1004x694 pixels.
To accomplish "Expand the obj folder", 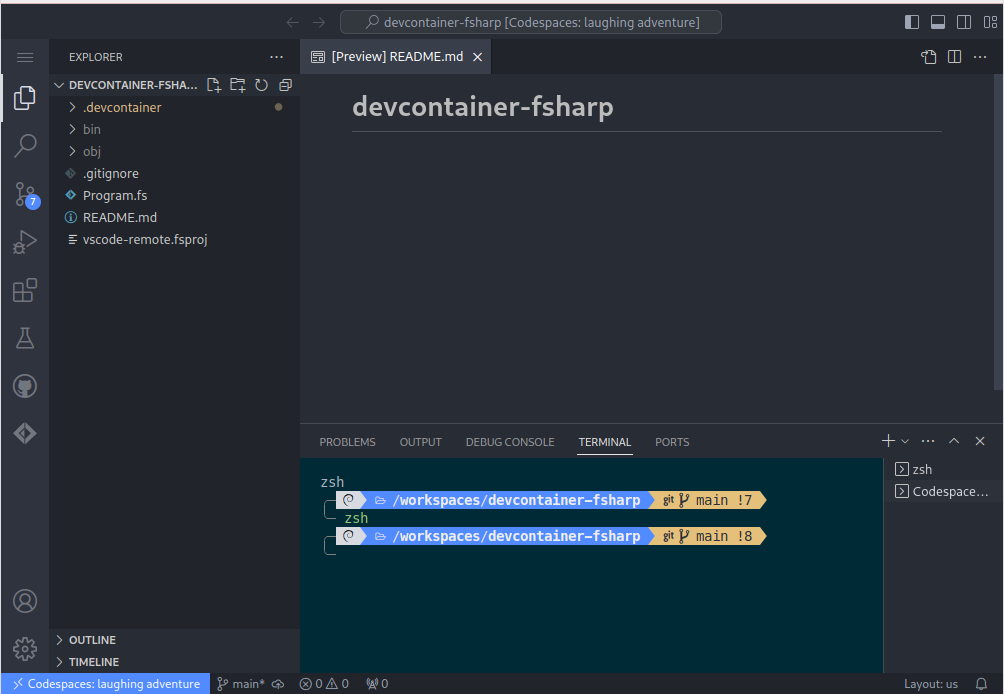I will (174, 152).
